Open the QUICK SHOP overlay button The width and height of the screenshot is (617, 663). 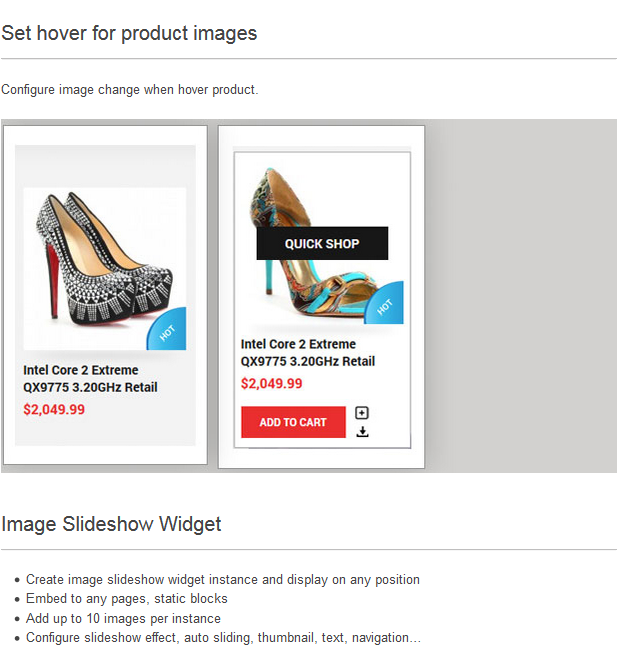coord(322,243)
